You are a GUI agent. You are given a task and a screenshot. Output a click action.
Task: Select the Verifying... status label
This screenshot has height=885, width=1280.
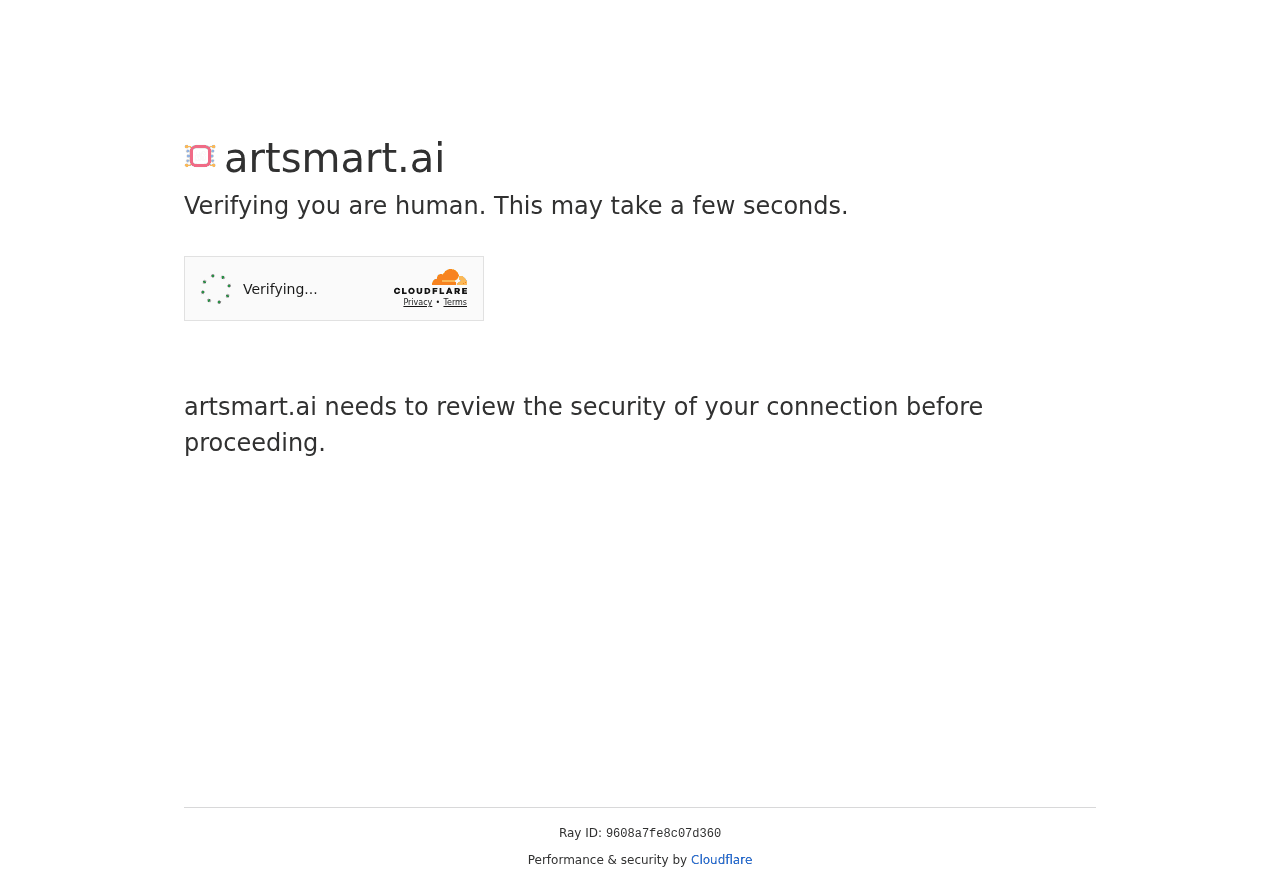click(x=280, y=288)
